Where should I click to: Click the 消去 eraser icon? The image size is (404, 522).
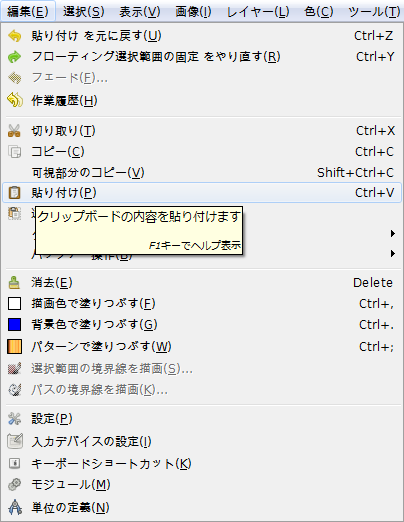click(x=14, y=283)
